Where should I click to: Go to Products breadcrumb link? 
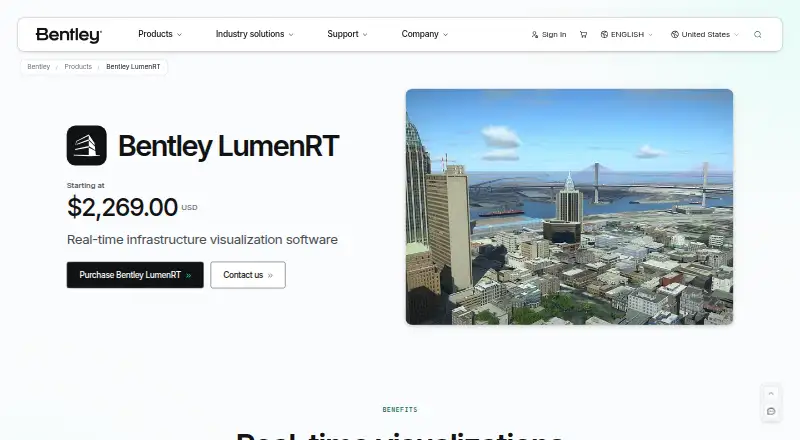[x=78, y=67]
